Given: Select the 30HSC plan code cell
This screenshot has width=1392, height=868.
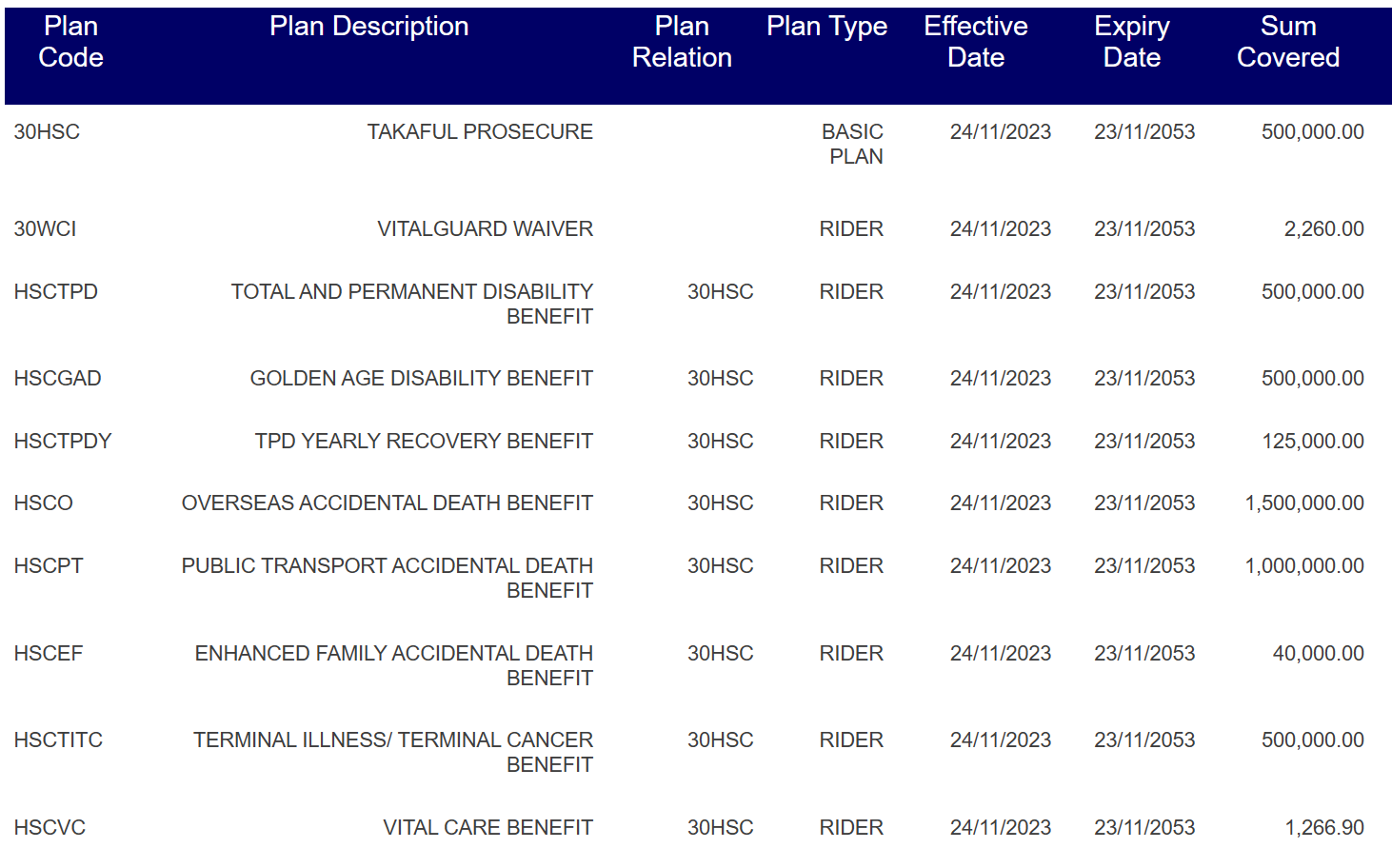Looking at the screenshot, I should pos(47,132).
